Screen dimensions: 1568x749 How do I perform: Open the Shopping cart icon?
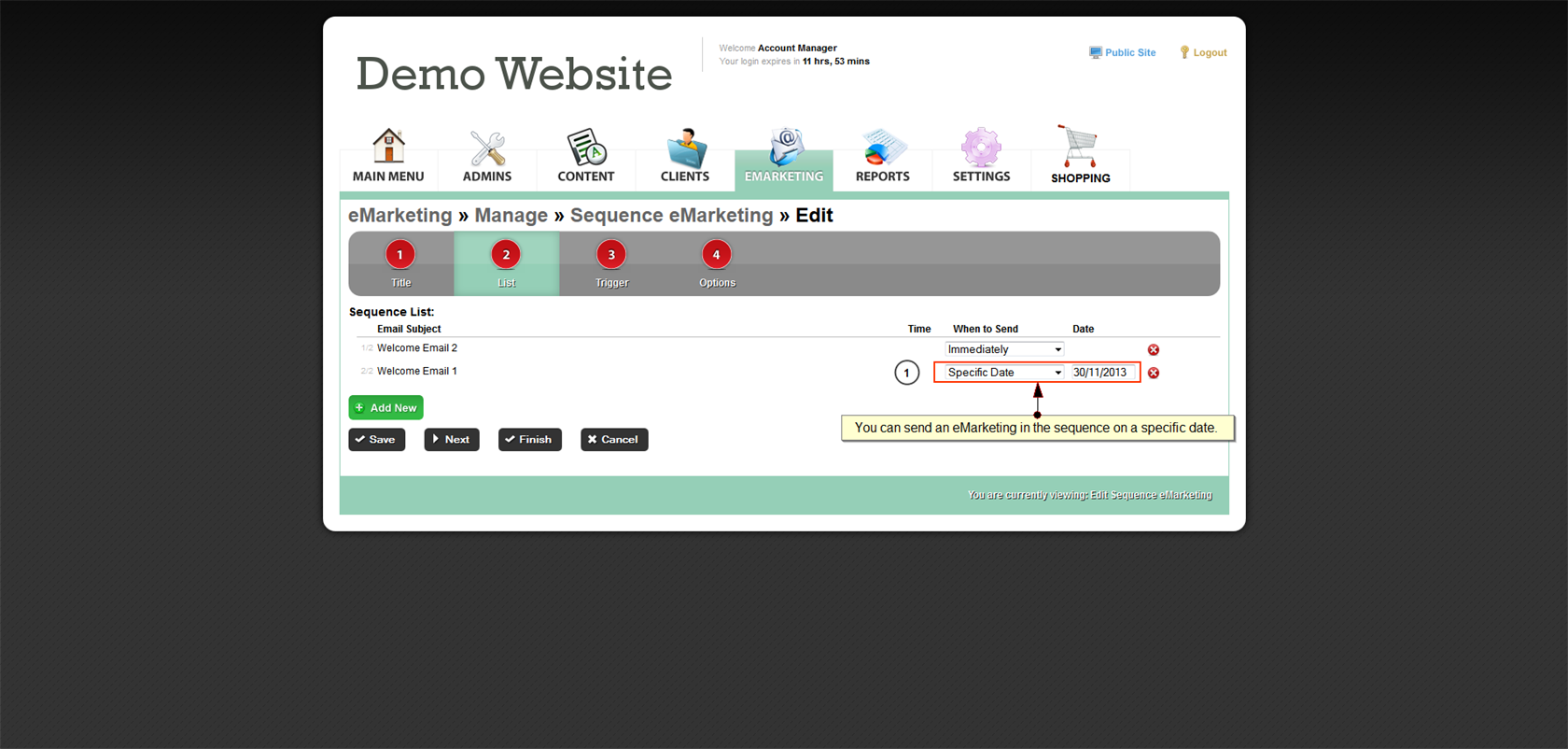(1079, 147)
